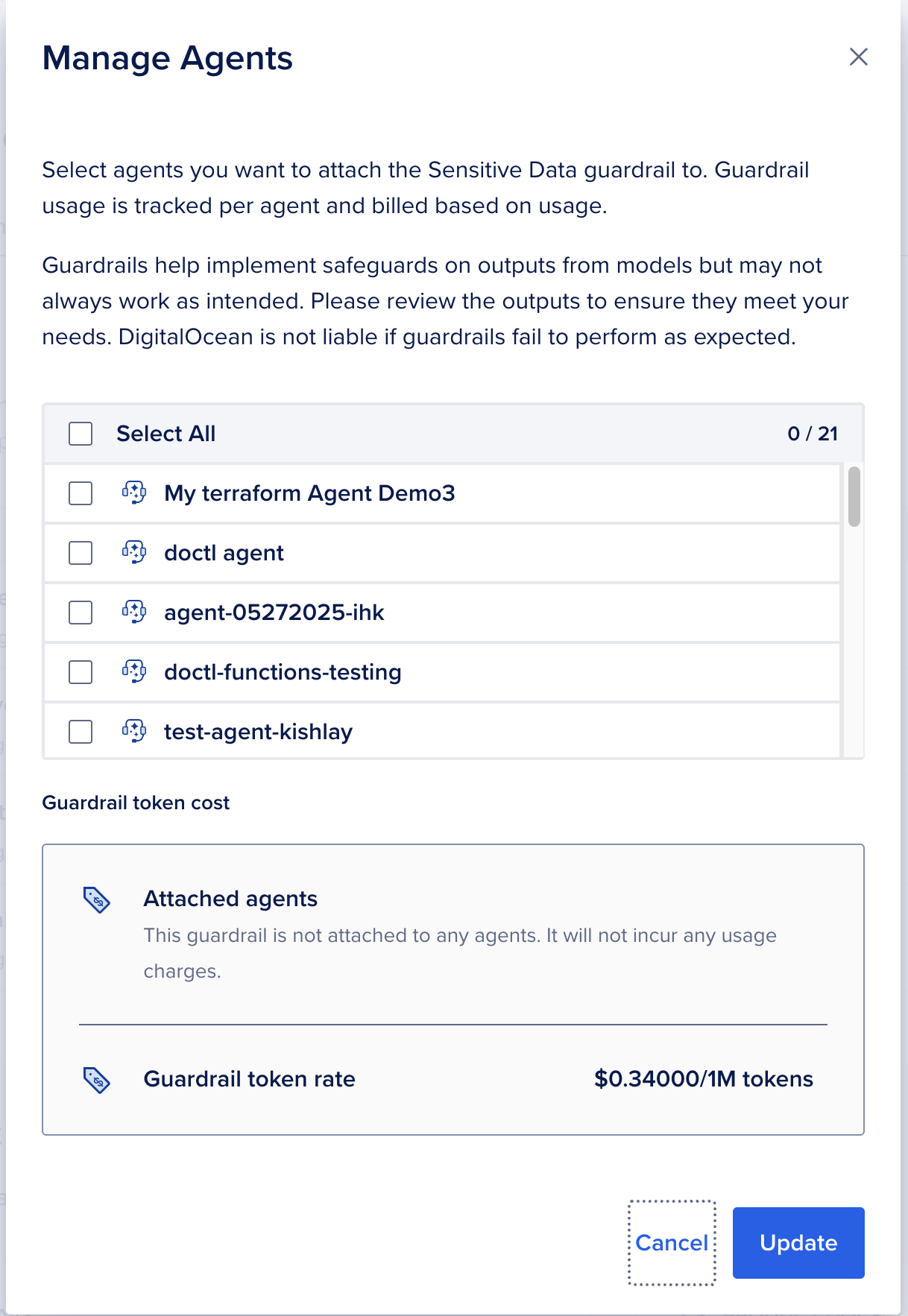The image size is (908, 1316).
Task: Click the doctl-functions-testing agent name
Action: (x=283, y=672)
